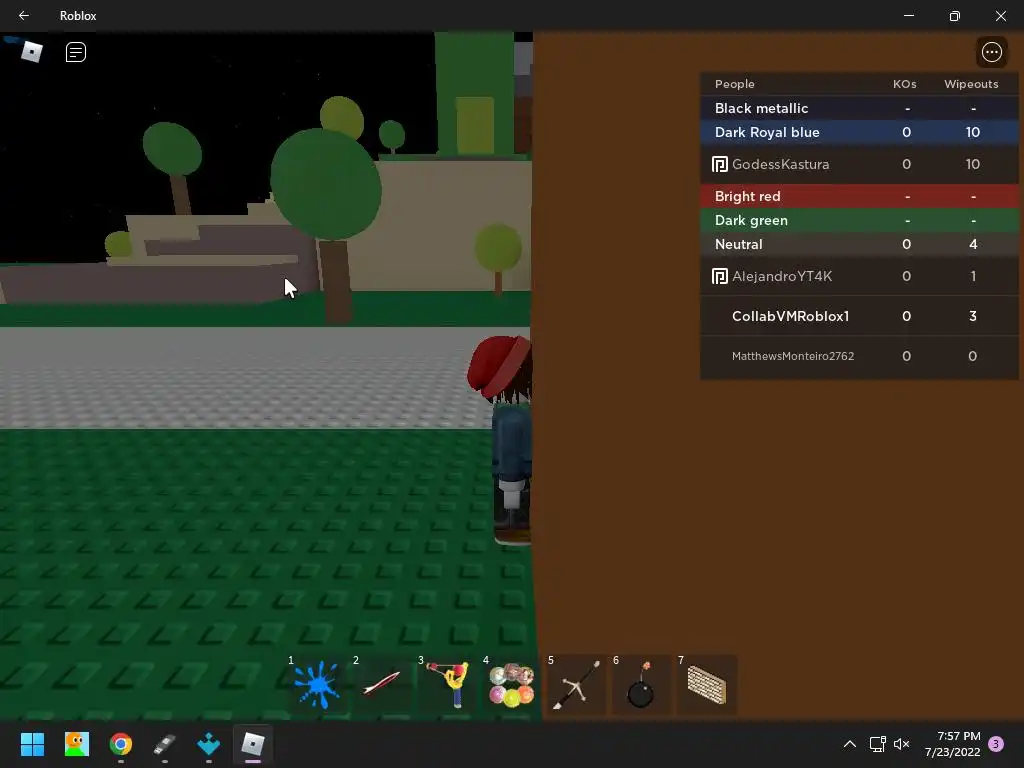Open the Windows Start menu

click(32, 744)
